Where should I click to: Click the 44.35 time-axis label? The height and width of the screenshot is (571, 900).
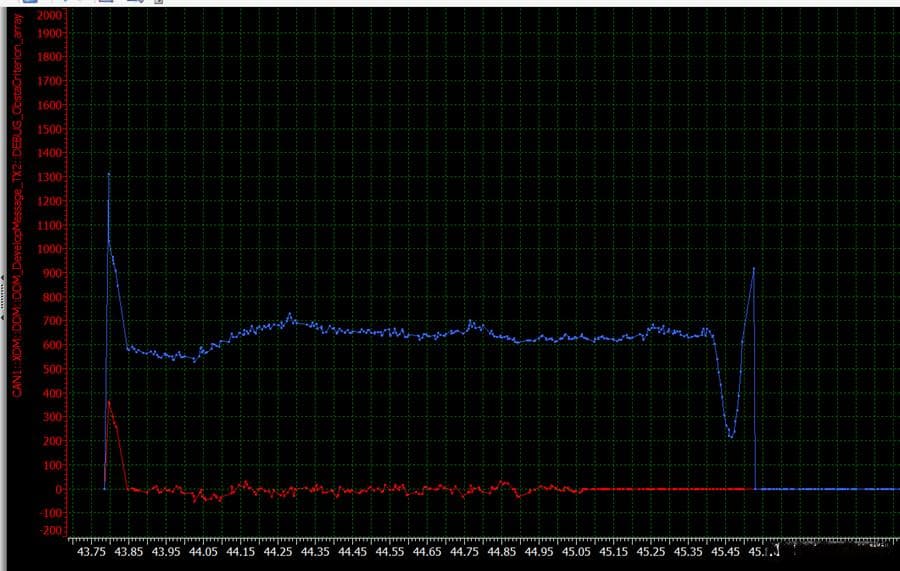(x=315, y=552)
